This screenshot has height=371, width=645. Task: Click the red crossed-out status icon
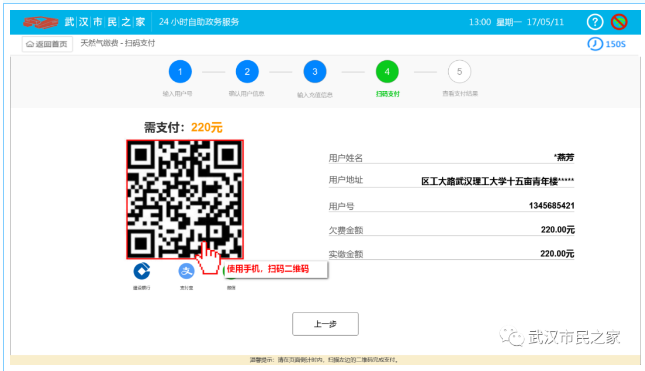point(619,22)
